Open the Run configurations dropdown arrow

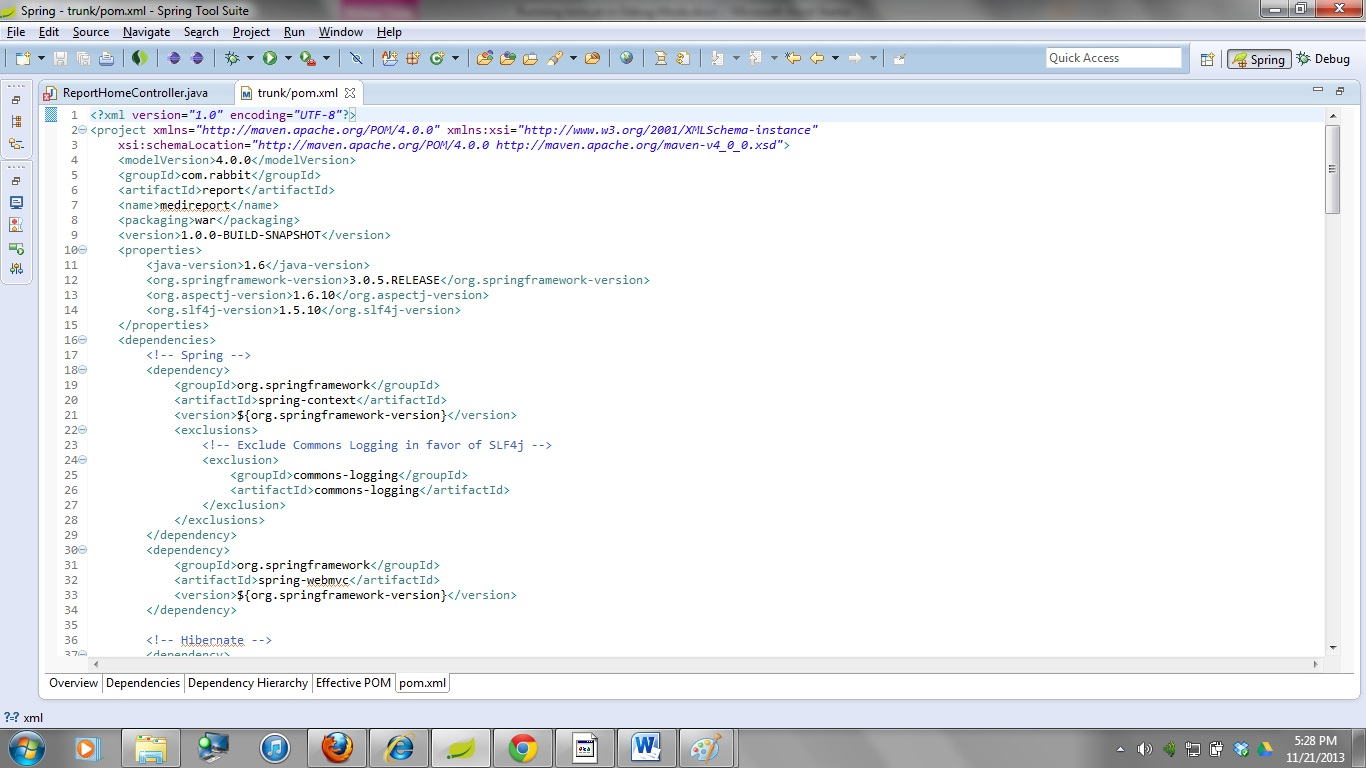pos(288,58)
